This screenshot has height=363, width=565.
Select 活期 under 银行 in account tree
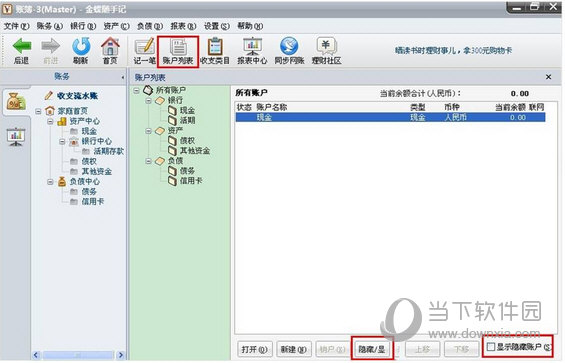click(187, 120)
